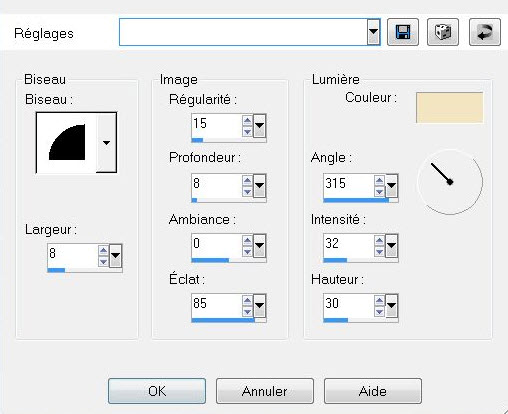508x414 pixels.
Task: Increase the Intensité value with up arrow
Action: (x=379, y=241)
